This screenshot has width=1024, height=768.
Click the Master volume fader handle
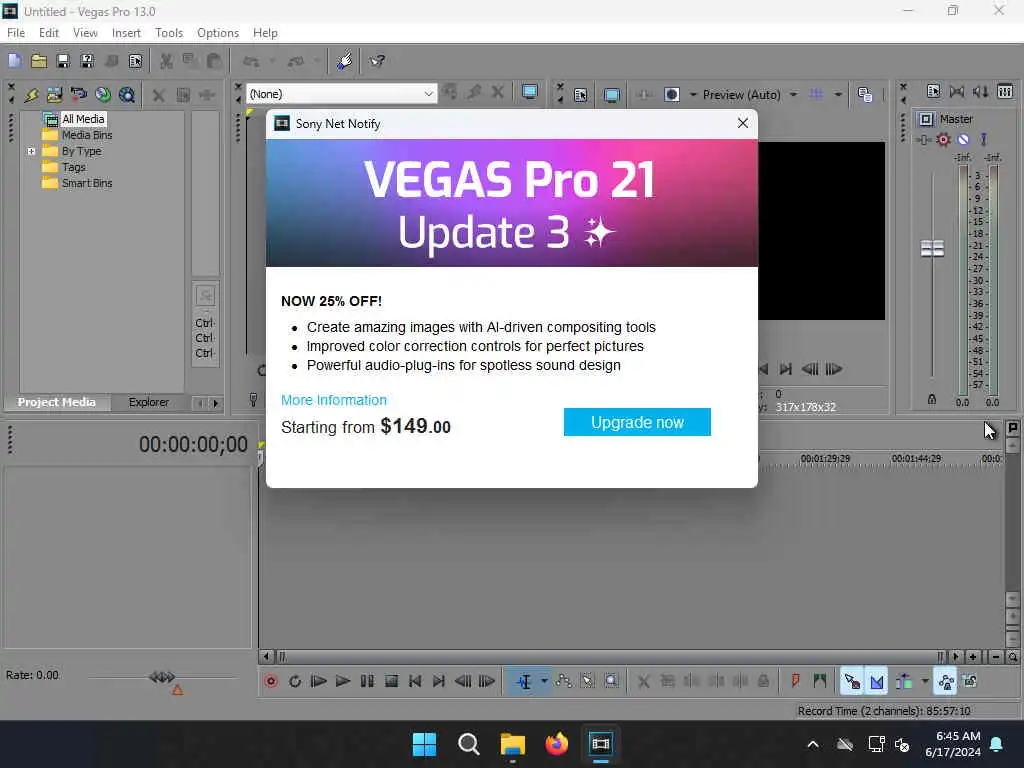click(932, 248)
